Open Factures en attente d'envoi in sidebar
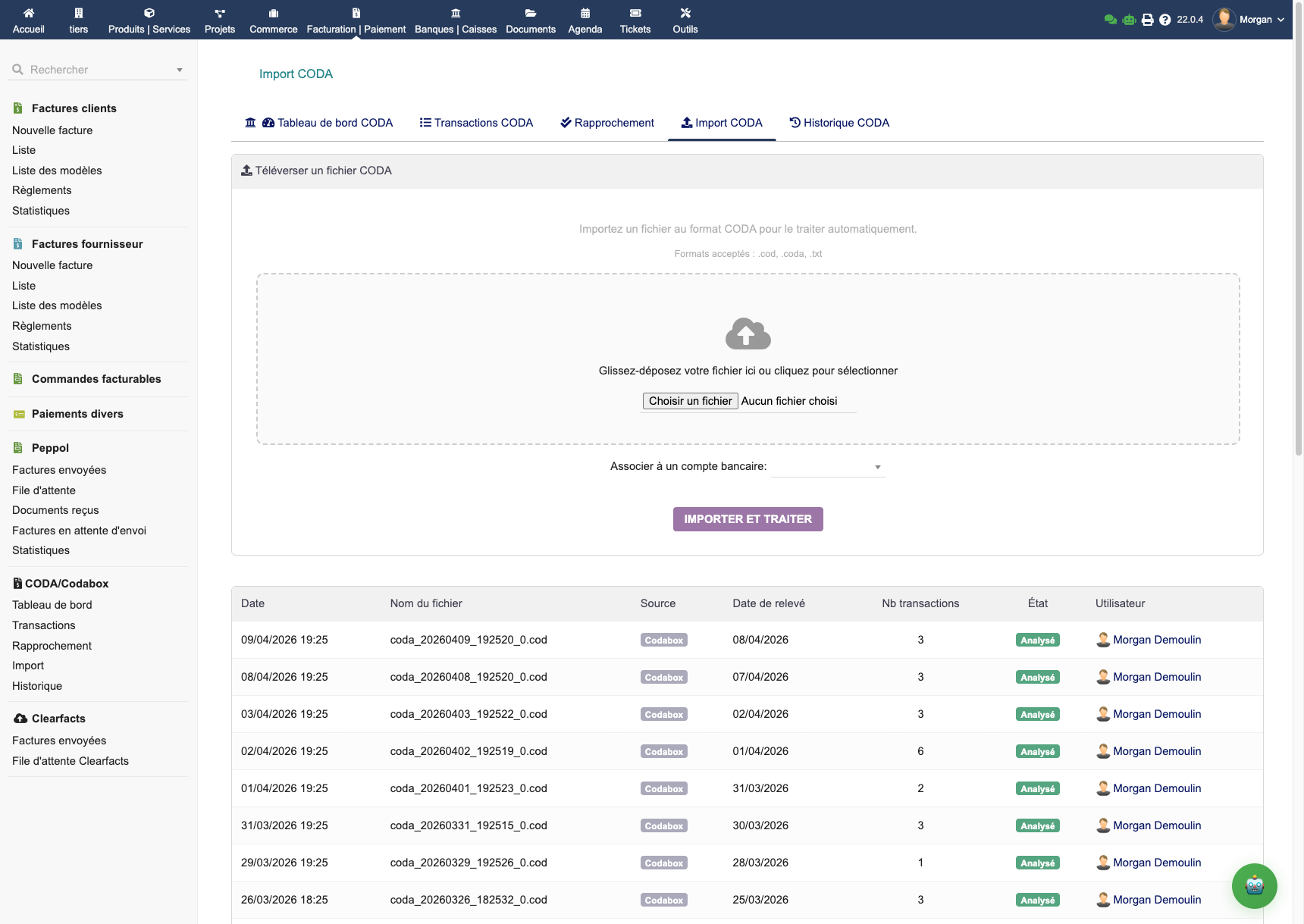This screenshot has width=1304, height=924. click(x=79, y=531)
